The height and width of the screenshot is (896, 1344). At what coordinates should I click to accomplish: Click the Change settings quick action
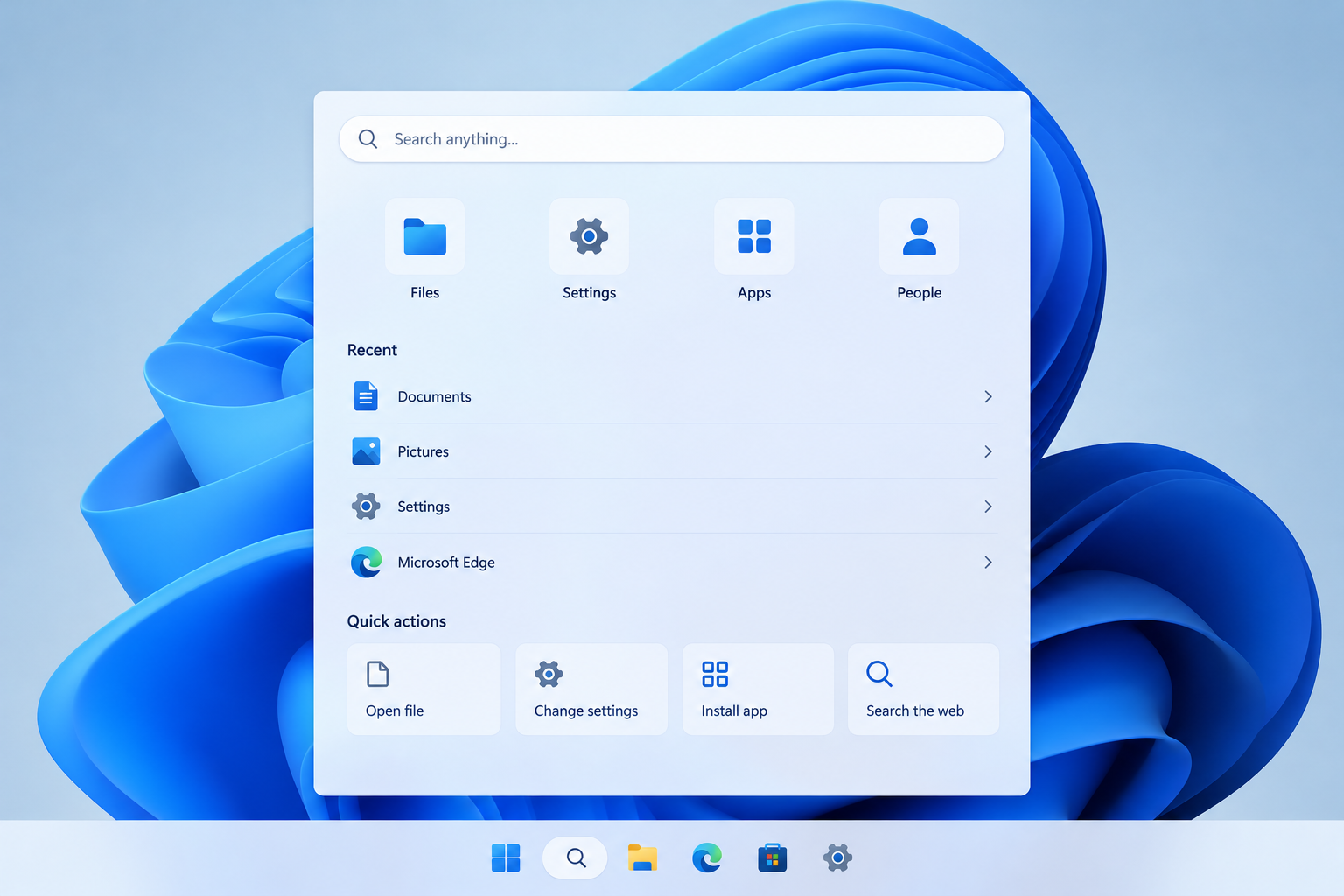[x=591, y=689]
